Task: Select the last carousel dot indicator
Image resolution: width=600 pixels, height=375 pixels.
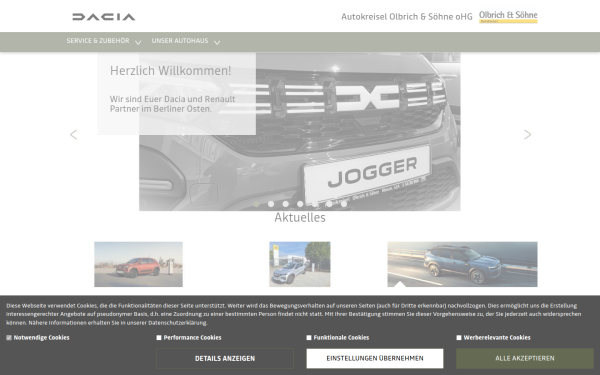Action: (x=344, y=204)
